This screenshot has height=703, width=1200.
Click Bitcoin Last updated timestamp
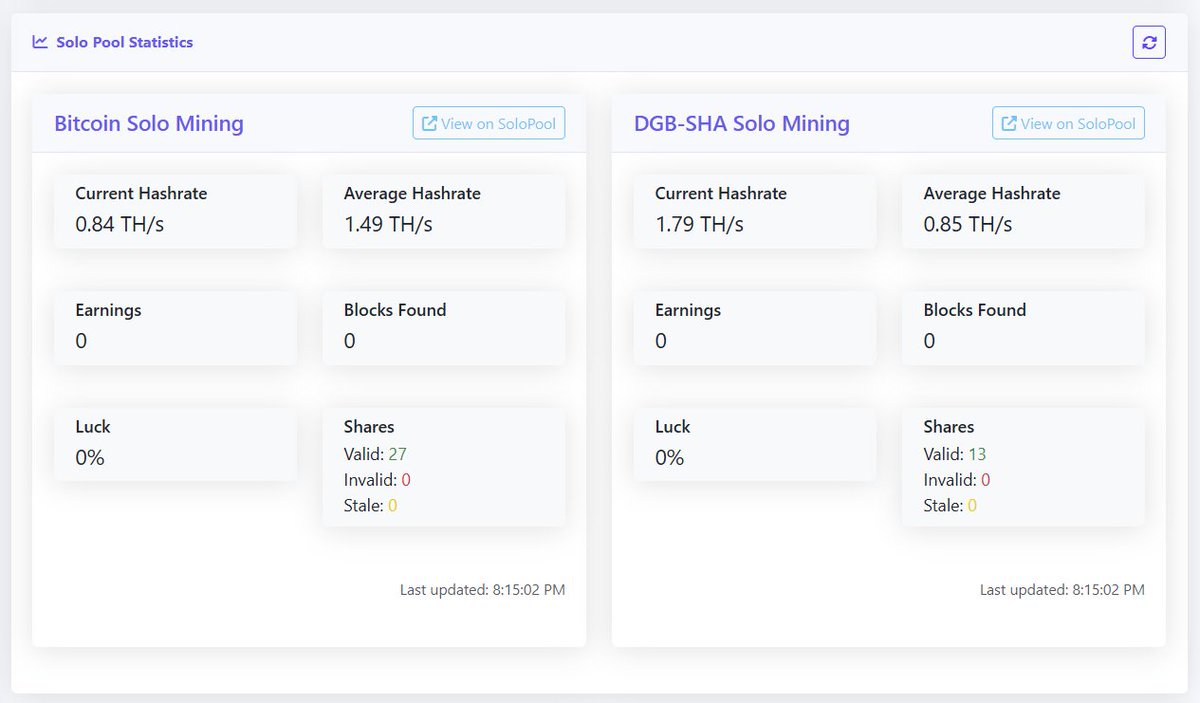482,590
